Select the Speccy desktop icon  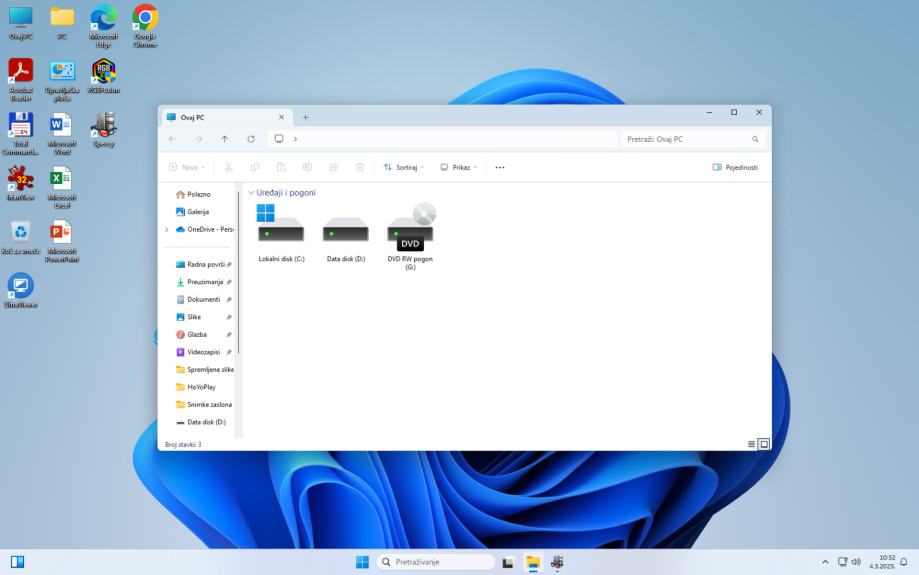tap(104, 130)
